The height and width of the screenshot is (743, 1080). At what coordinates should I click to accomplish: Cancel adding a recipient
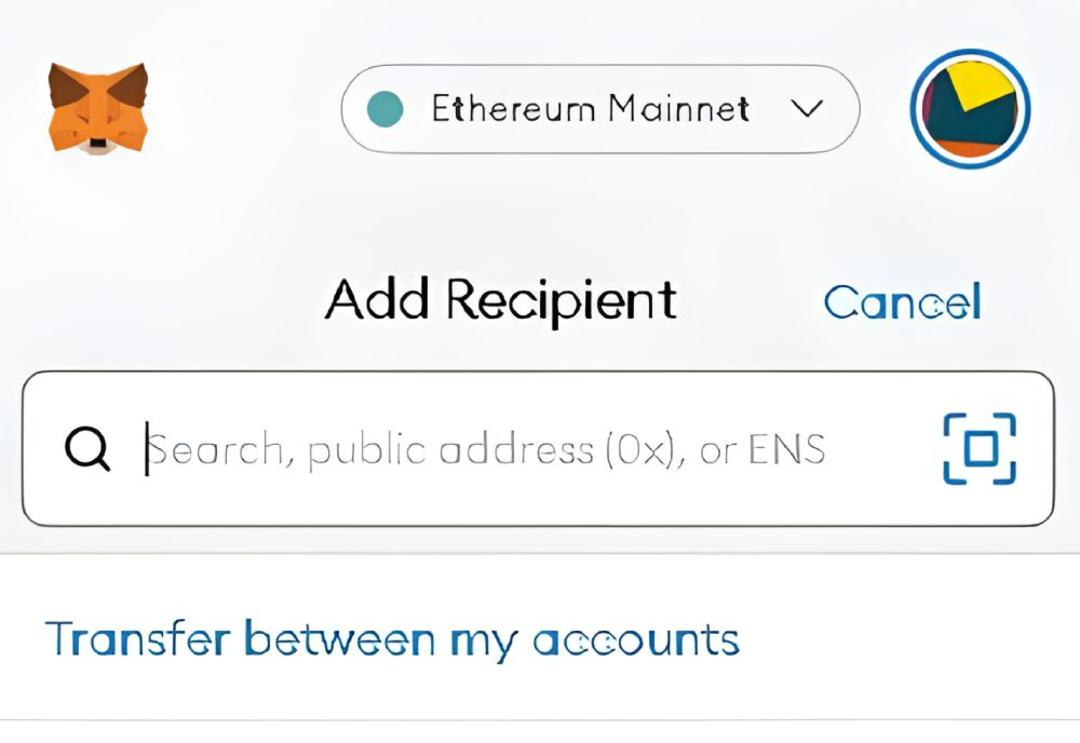click(902, 301)
